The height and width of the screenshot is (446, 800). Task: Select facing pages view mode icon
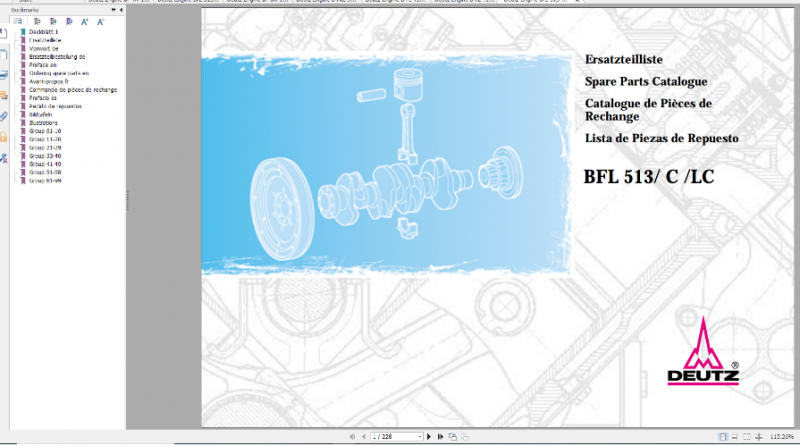click(x=747, y=437)
